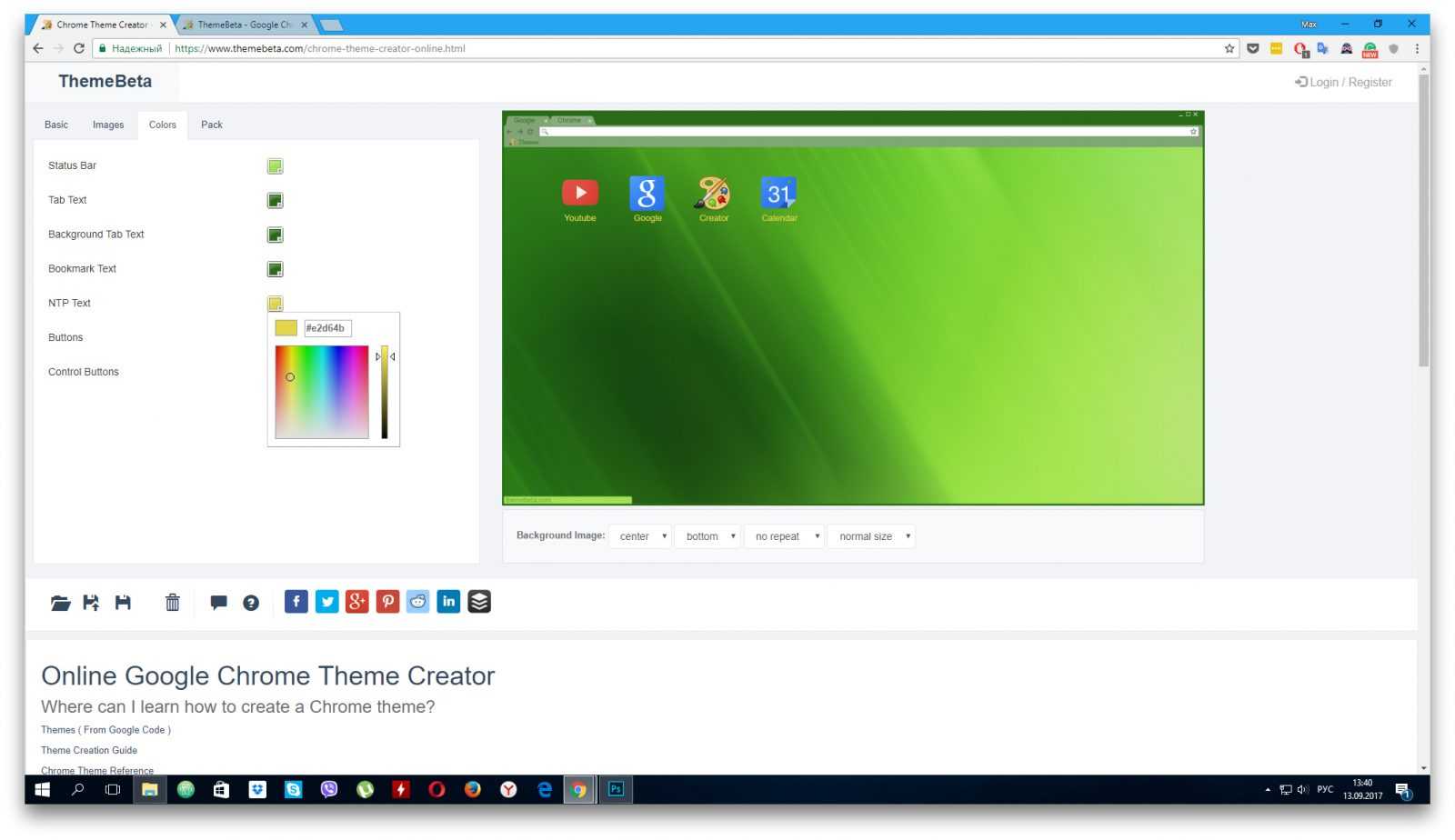Open Photoshop from the taskbar
1455x840 pixels.
[616, 789]
